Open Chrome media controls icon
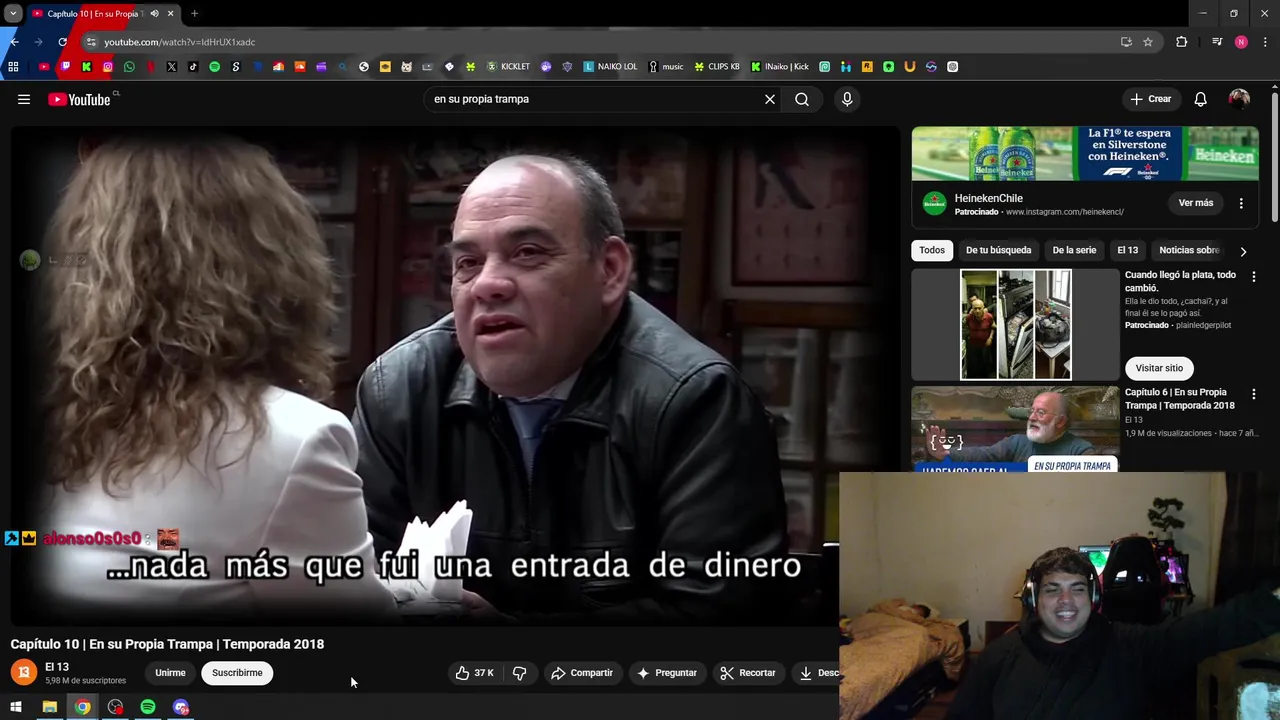Image resolution: width=1280 pixels, height=720 pixels. coord(1217,42)
